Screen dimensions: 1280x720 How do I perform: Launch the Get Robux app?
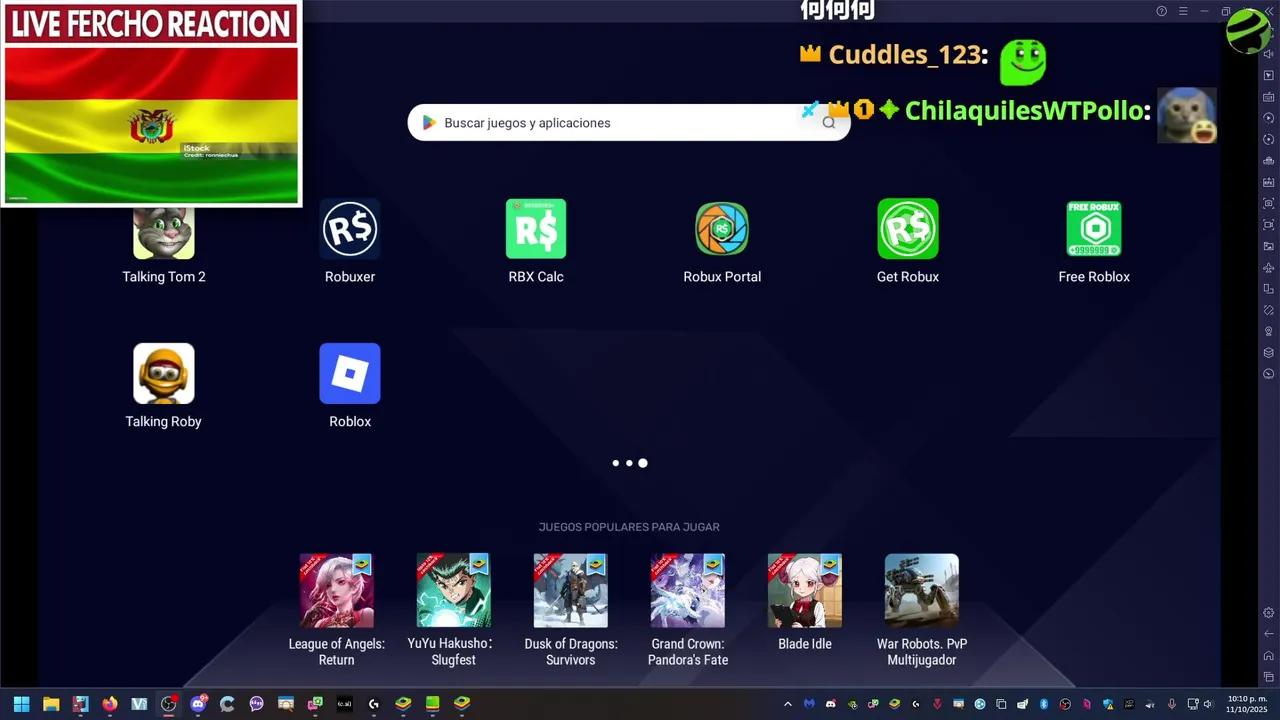(x=908, y=229)
